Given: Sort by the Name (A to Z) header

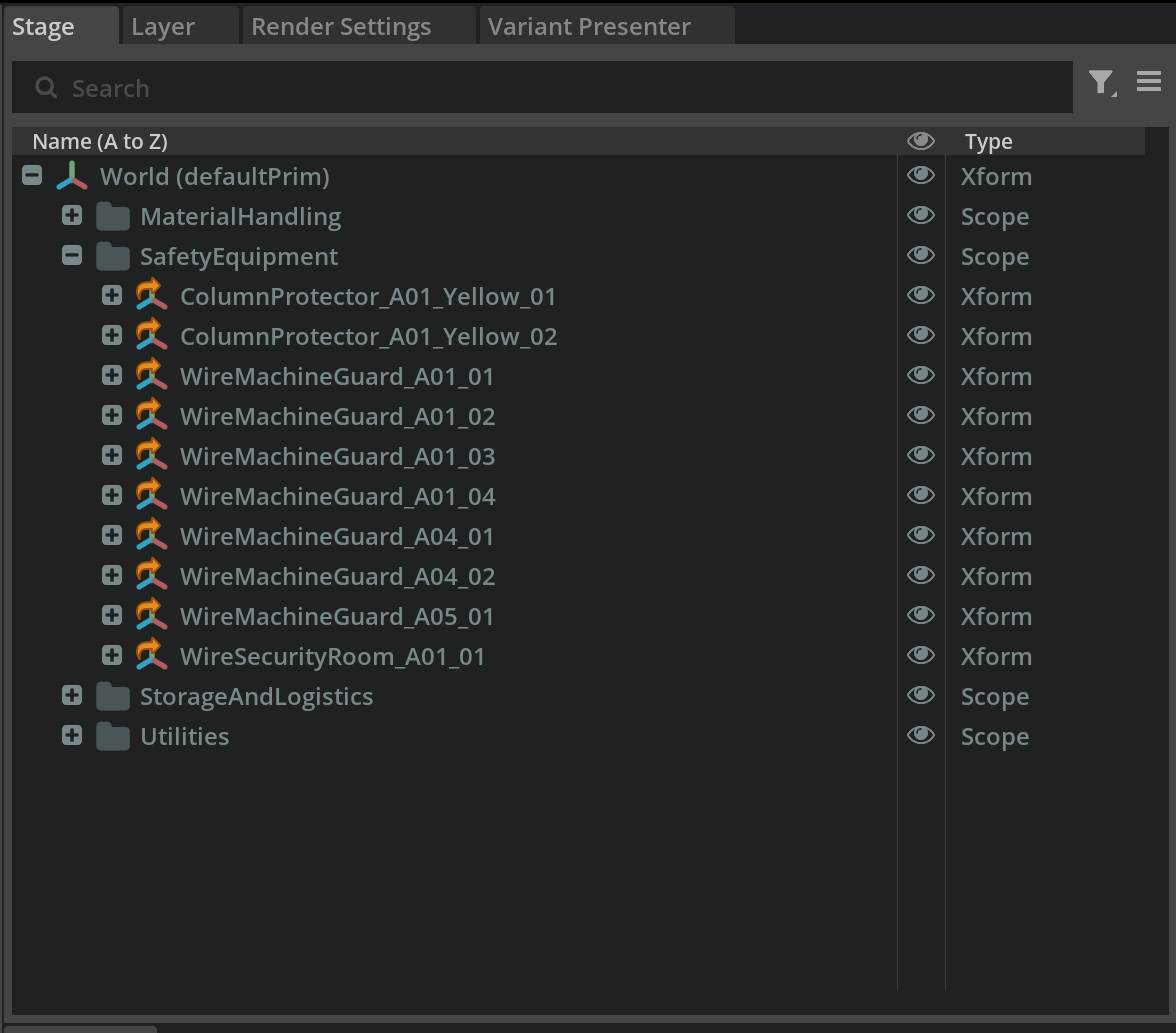Looking at the screenshot, I should pos(100,142).
